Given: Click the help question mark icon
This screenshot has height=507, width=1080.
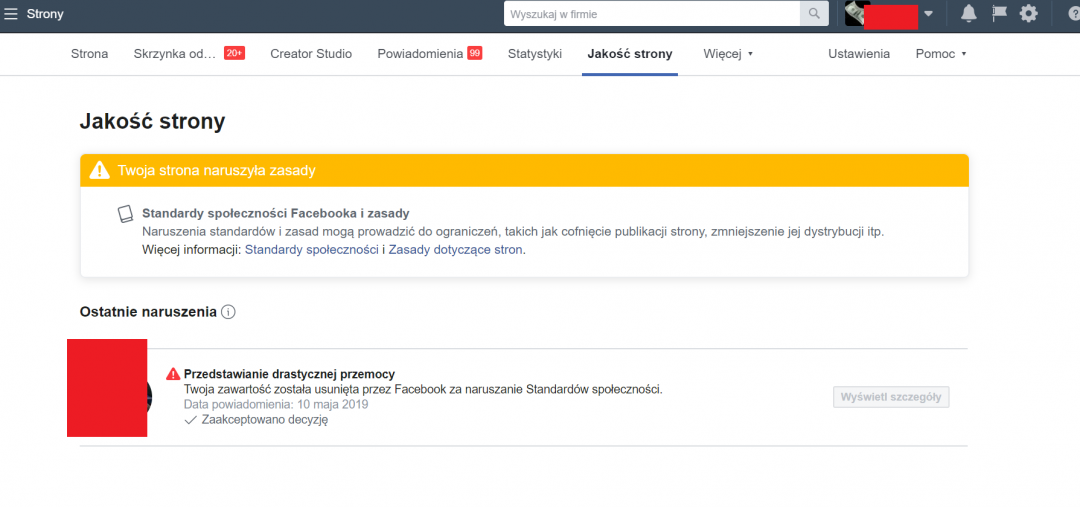Looking at the screenshot, I should point(1074,14).
